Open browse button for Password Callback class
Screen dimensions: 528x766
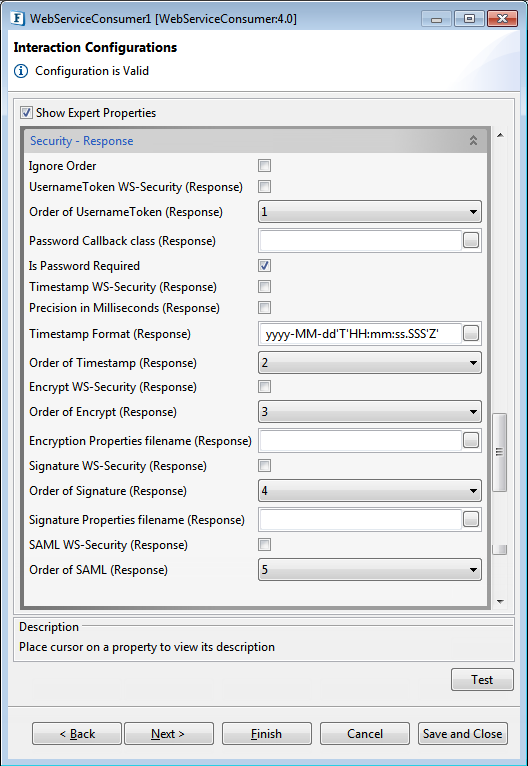click(471, 240)
